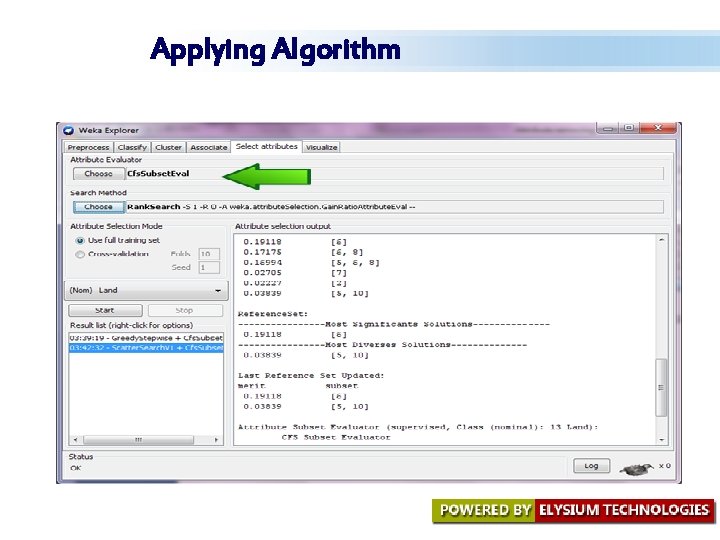Click the Weka bird title bar icon

click(68, 130)
